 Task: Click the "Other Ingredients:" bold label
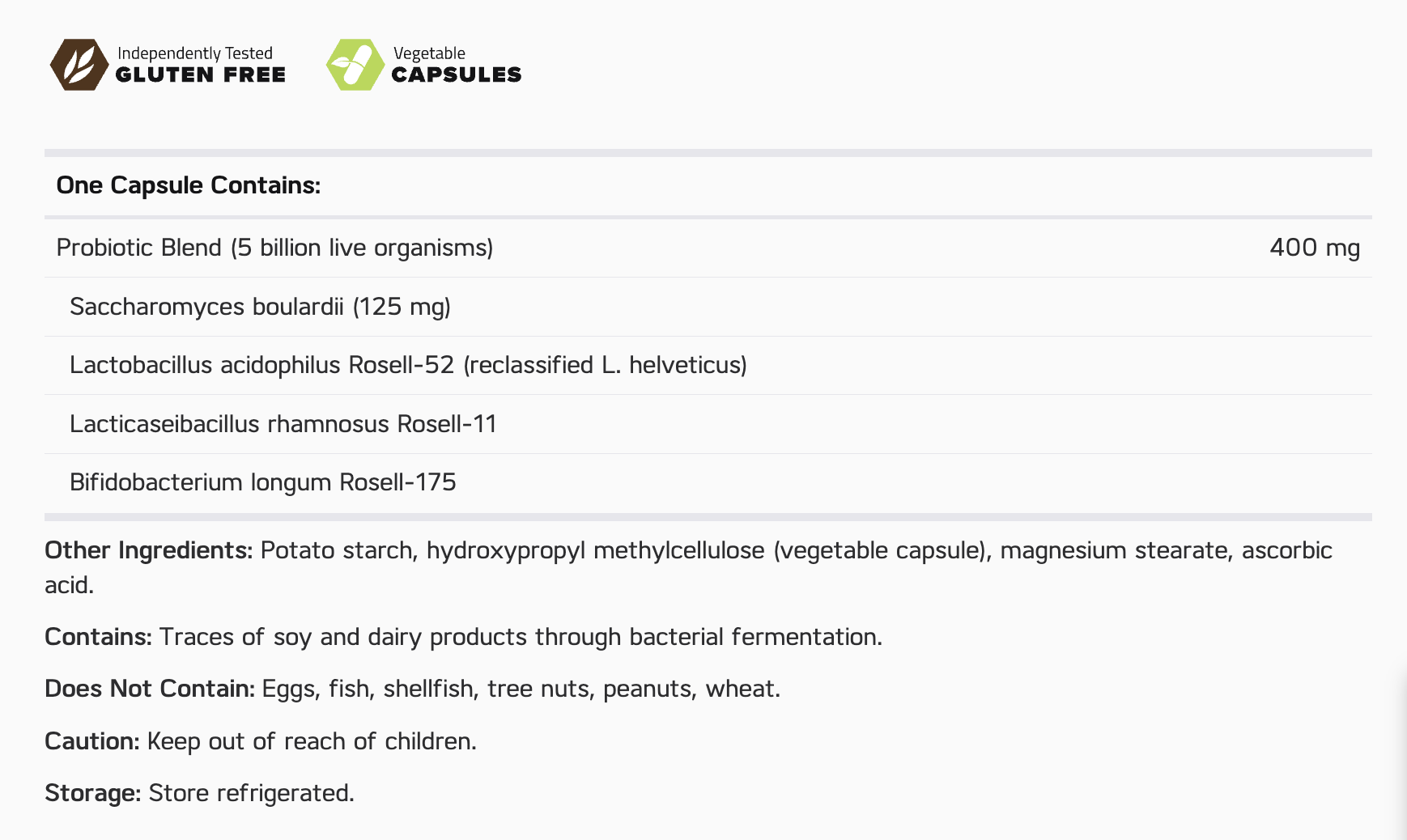point(149,550)
